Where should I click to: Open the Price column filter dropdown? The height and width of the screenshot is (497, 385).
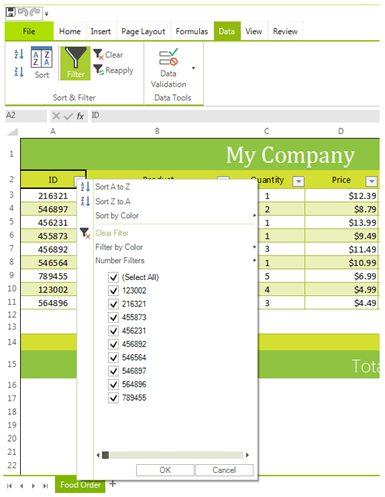[x=371, y=181]
